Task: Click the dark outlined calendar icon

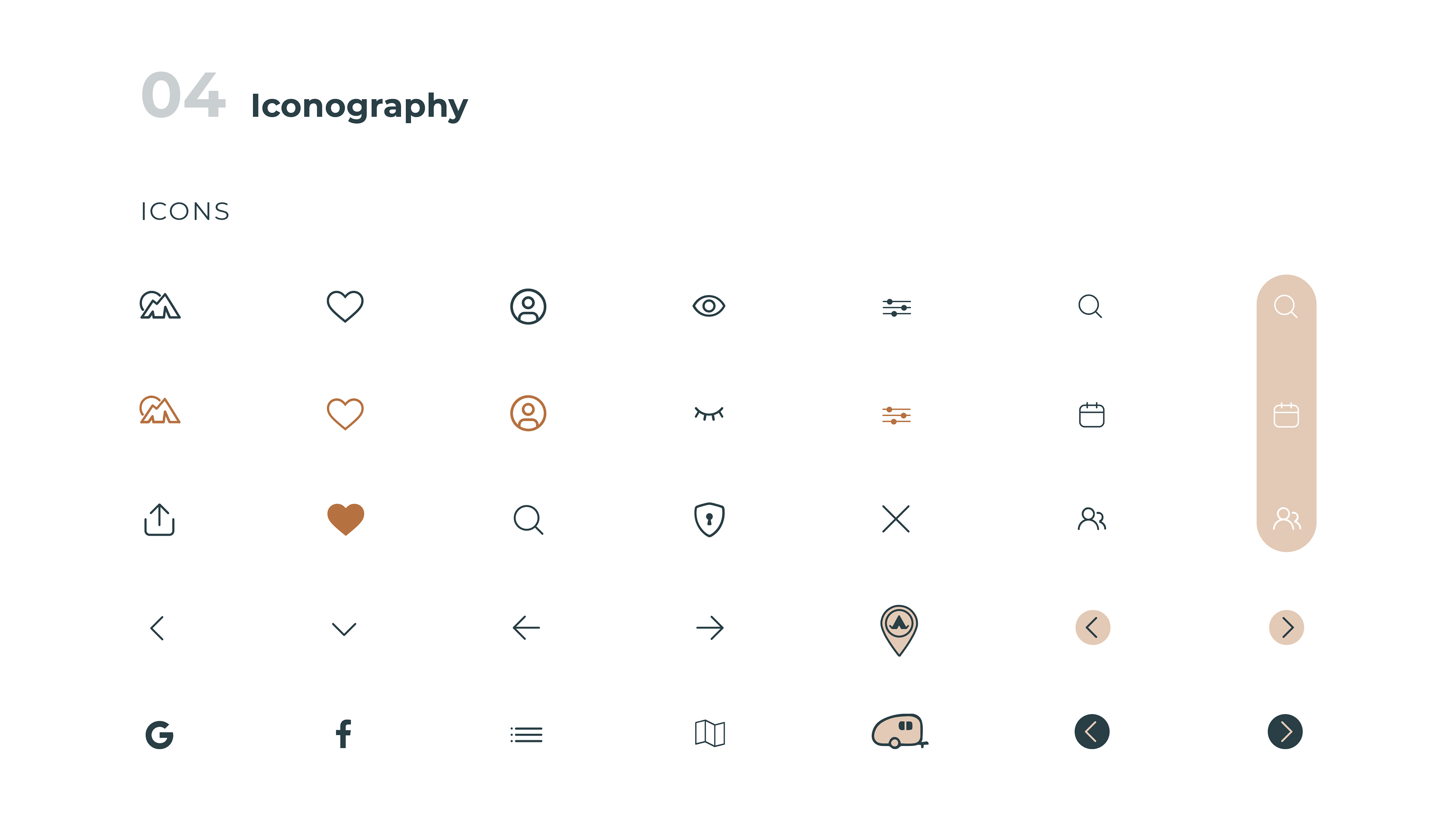Action: click(x=1091, y=414)
